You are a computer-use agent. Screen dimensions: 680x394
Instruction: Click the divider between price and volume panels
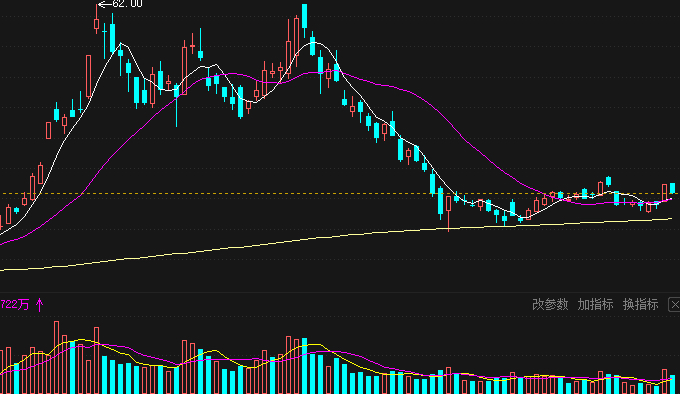click(x=340, y=293)
